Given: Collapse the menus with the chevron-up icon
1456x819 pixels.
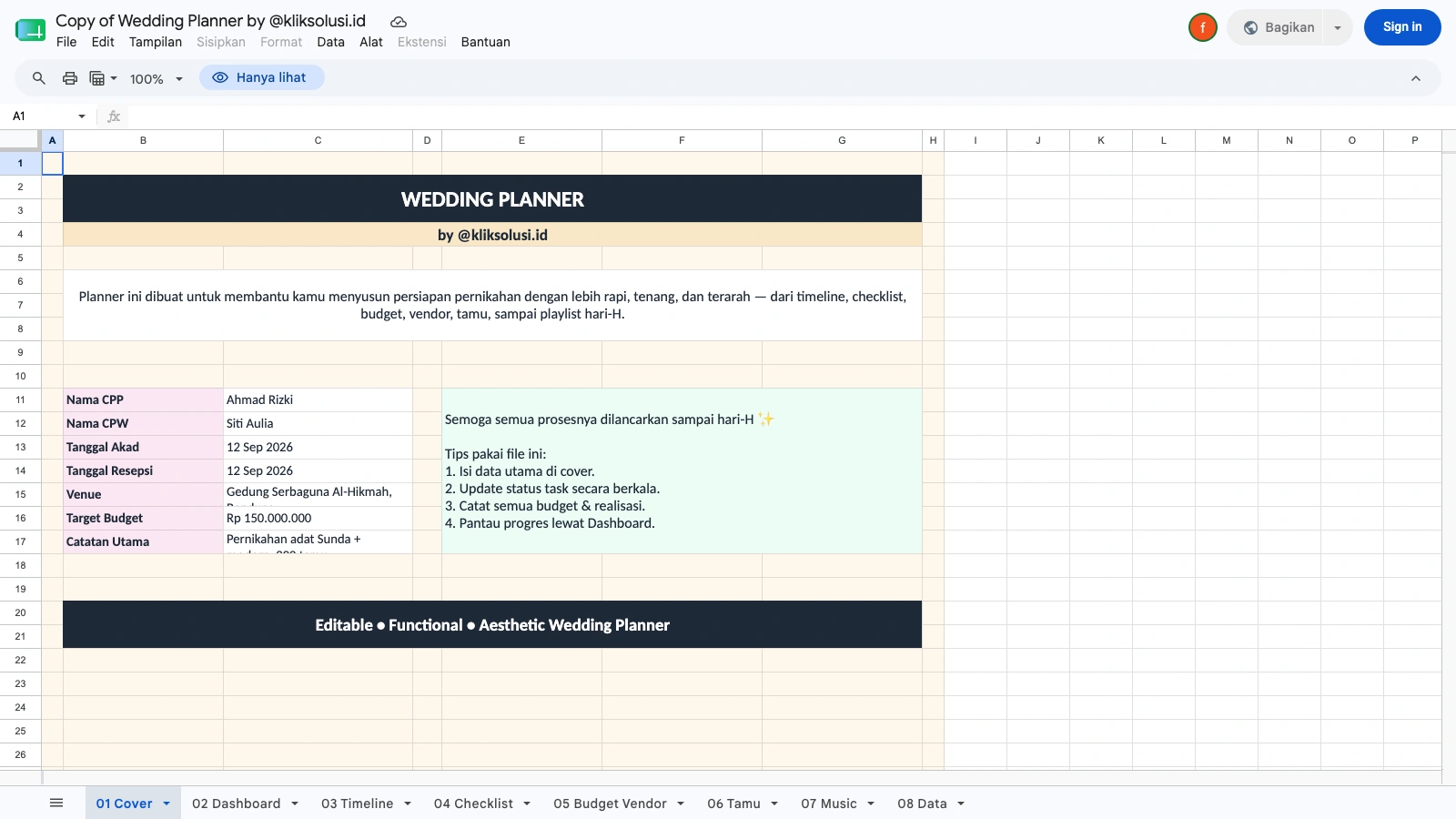Looking at the screenshot, I should click(1416, 78).
